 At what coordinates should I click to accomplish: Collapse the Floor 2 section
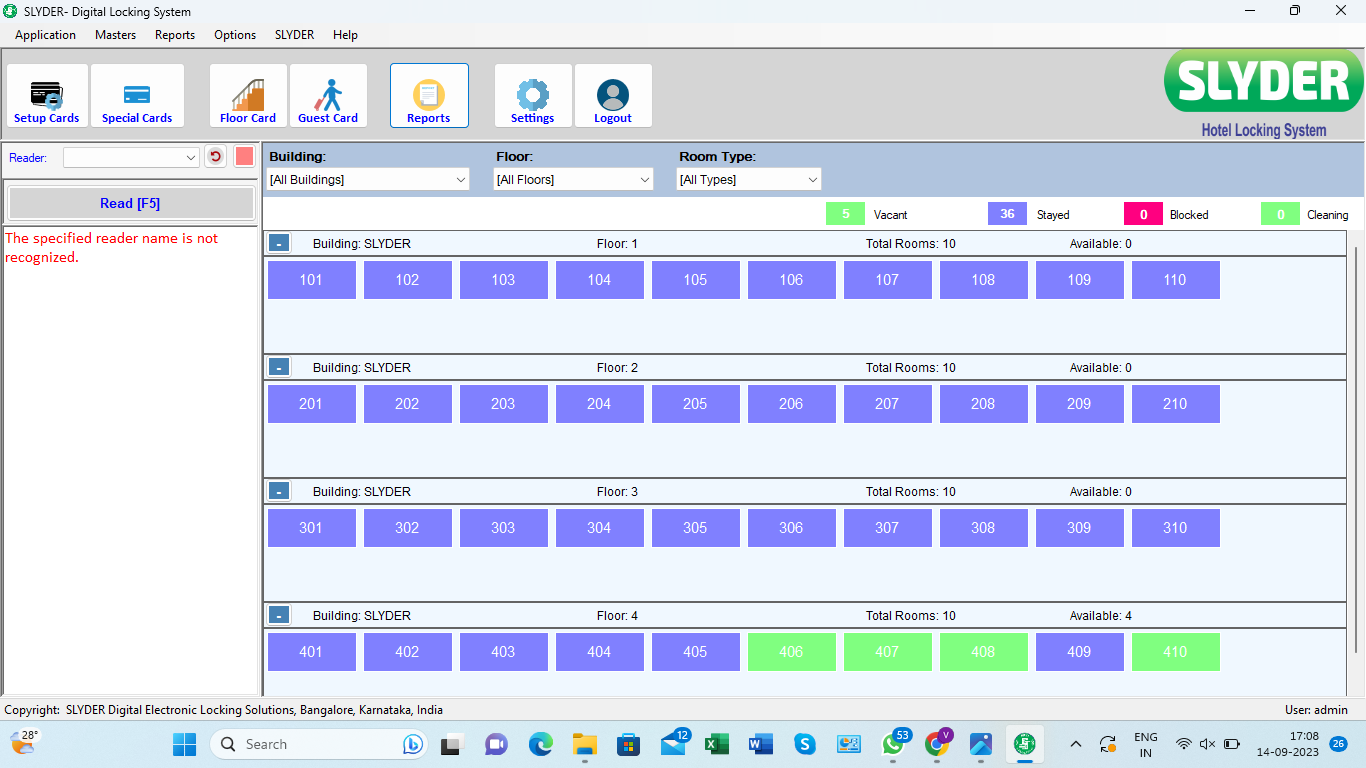[279, 367]
